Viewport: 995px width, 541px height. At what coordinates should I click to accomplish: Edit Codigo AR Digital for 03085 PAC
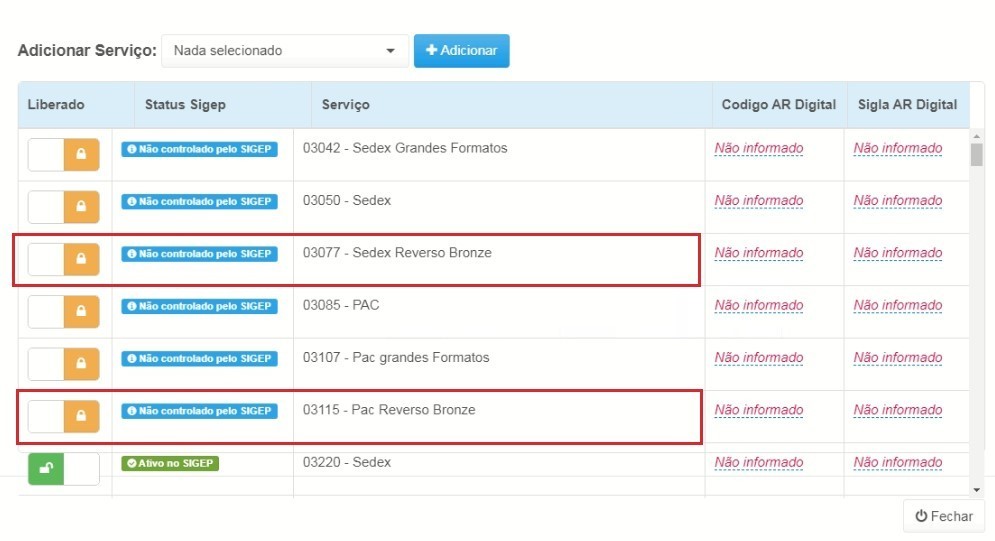(759, 305)
